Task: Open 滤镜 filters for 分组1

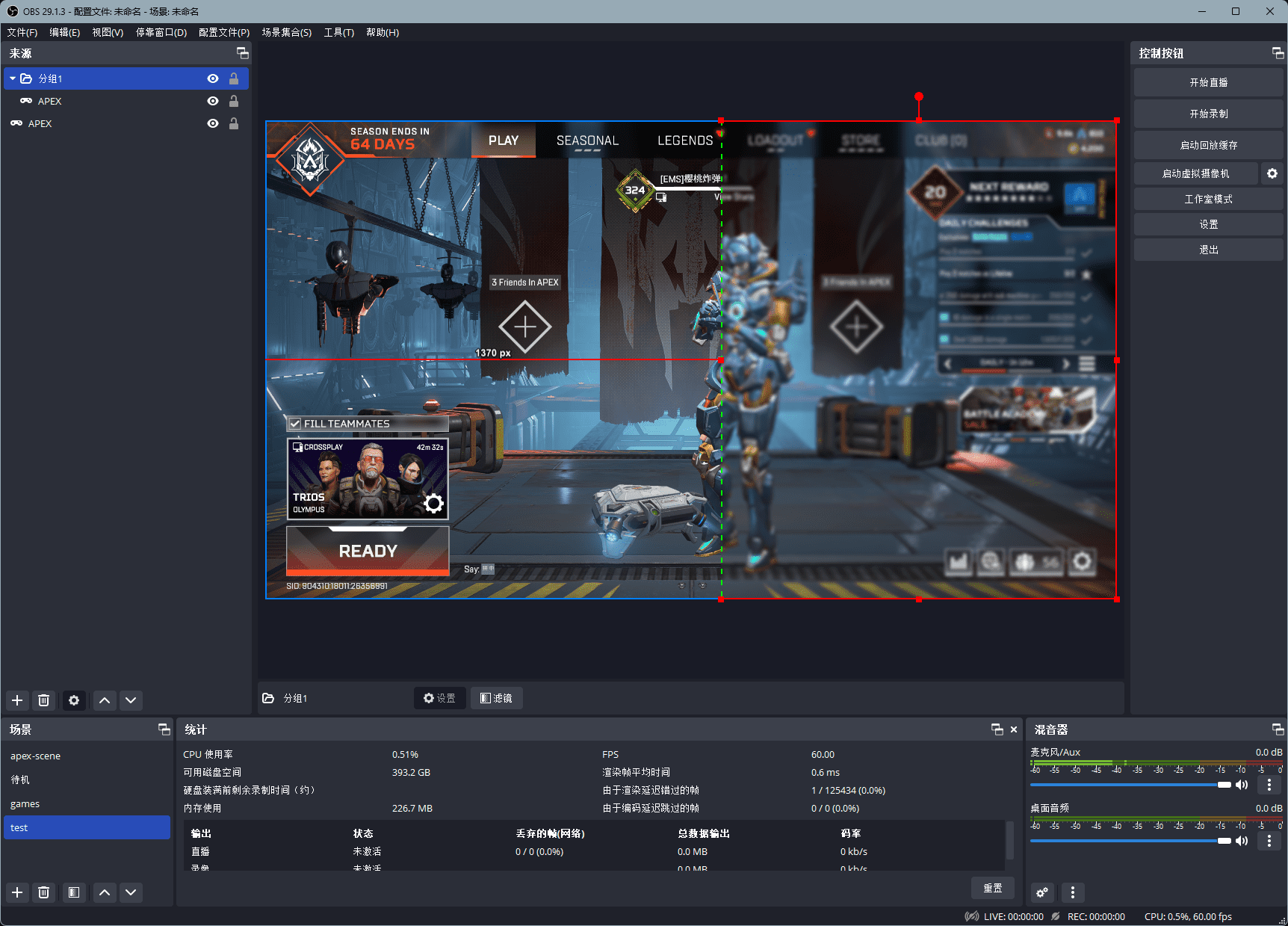Action: point(496,698)
